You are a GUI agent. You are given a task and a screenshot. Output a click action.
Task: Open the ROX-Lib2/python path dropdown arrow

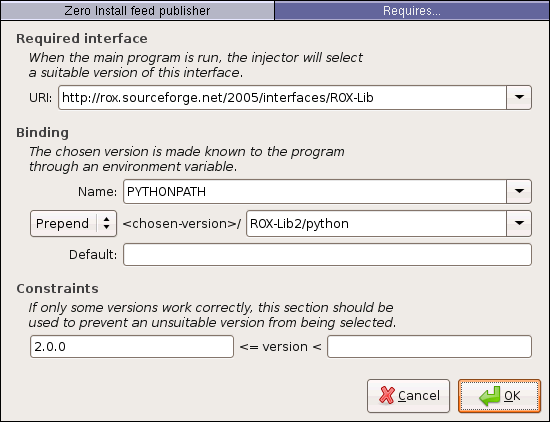(x=519, y=223)
